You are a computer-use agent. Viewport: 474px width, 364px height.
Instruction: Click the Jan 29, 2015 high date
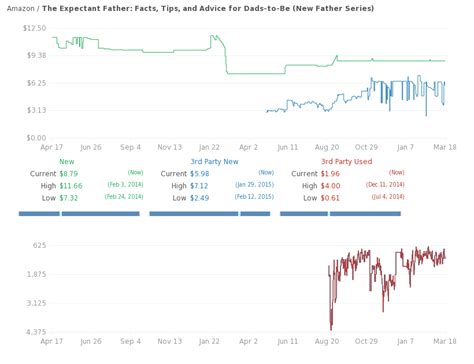coord(255,185)
